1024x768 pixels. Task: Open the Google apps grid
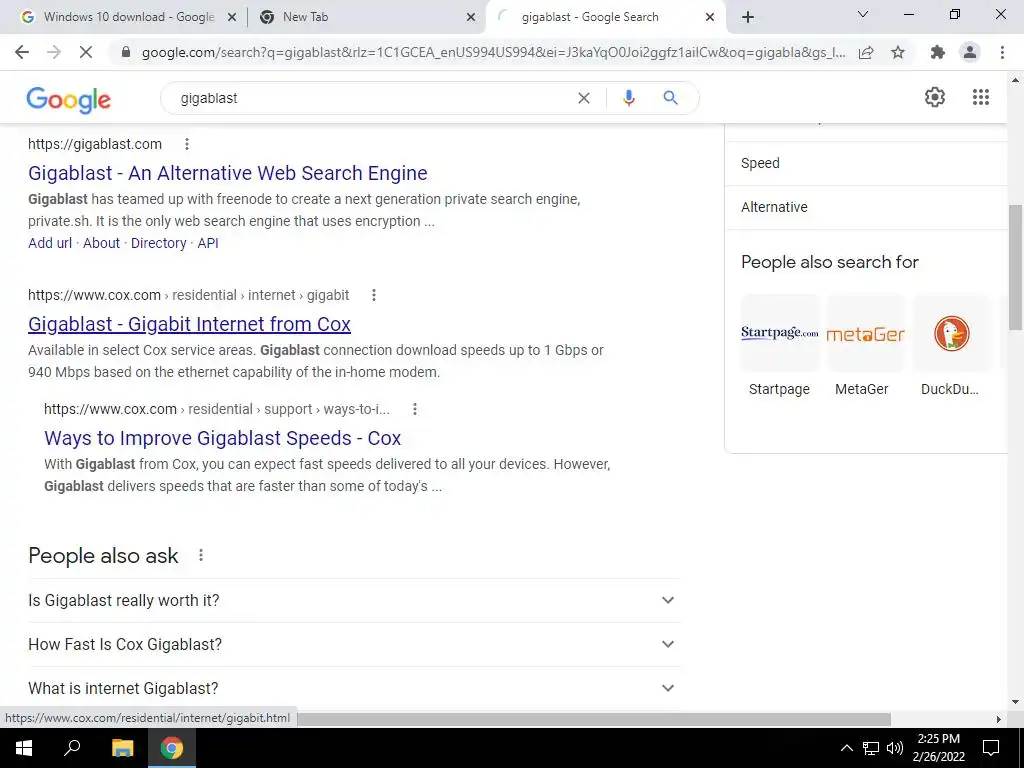[x=980, y=97]
